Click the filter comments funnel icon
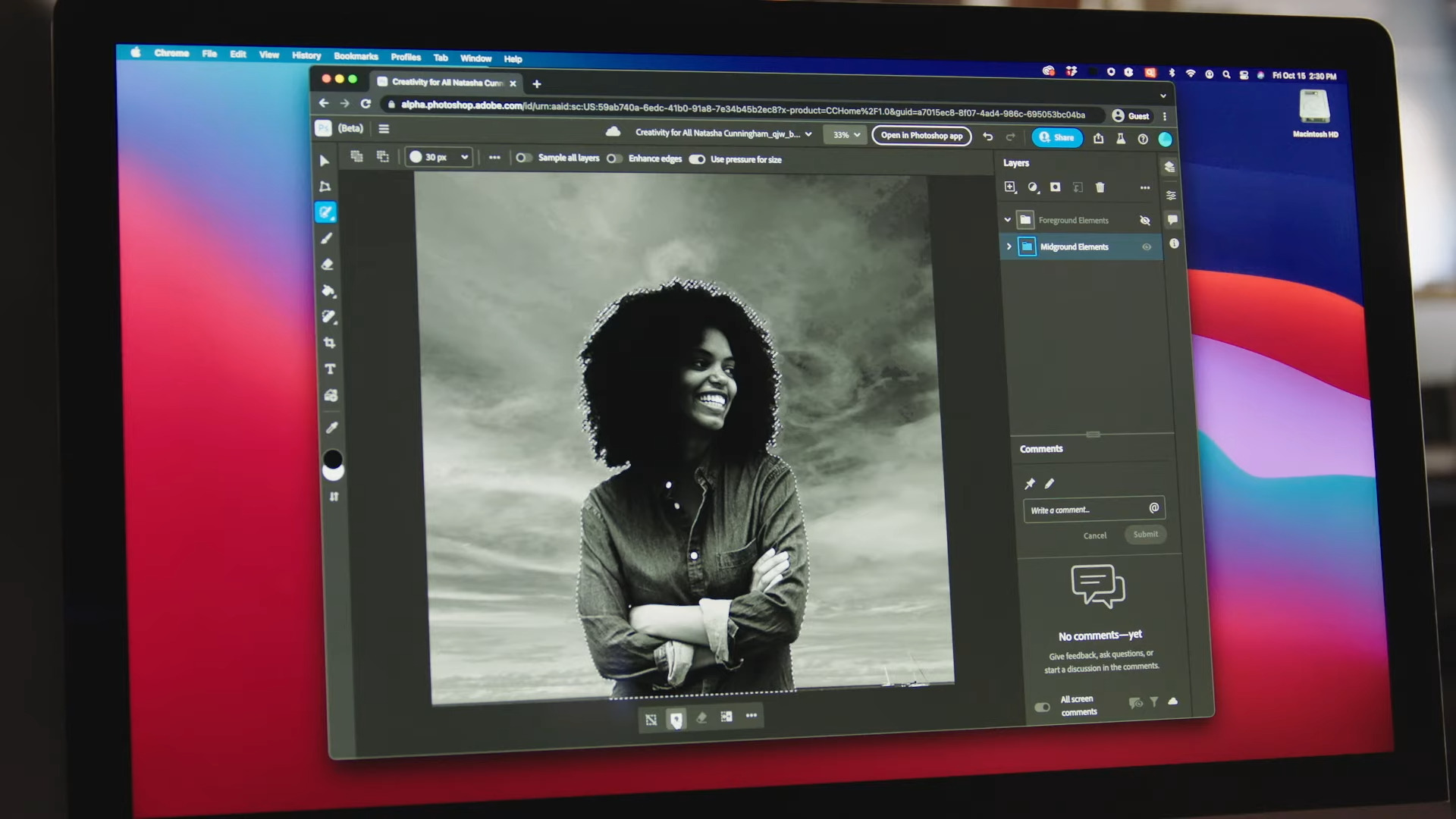Viewport: 1456px width, 819px height. tap(1154, 702)
